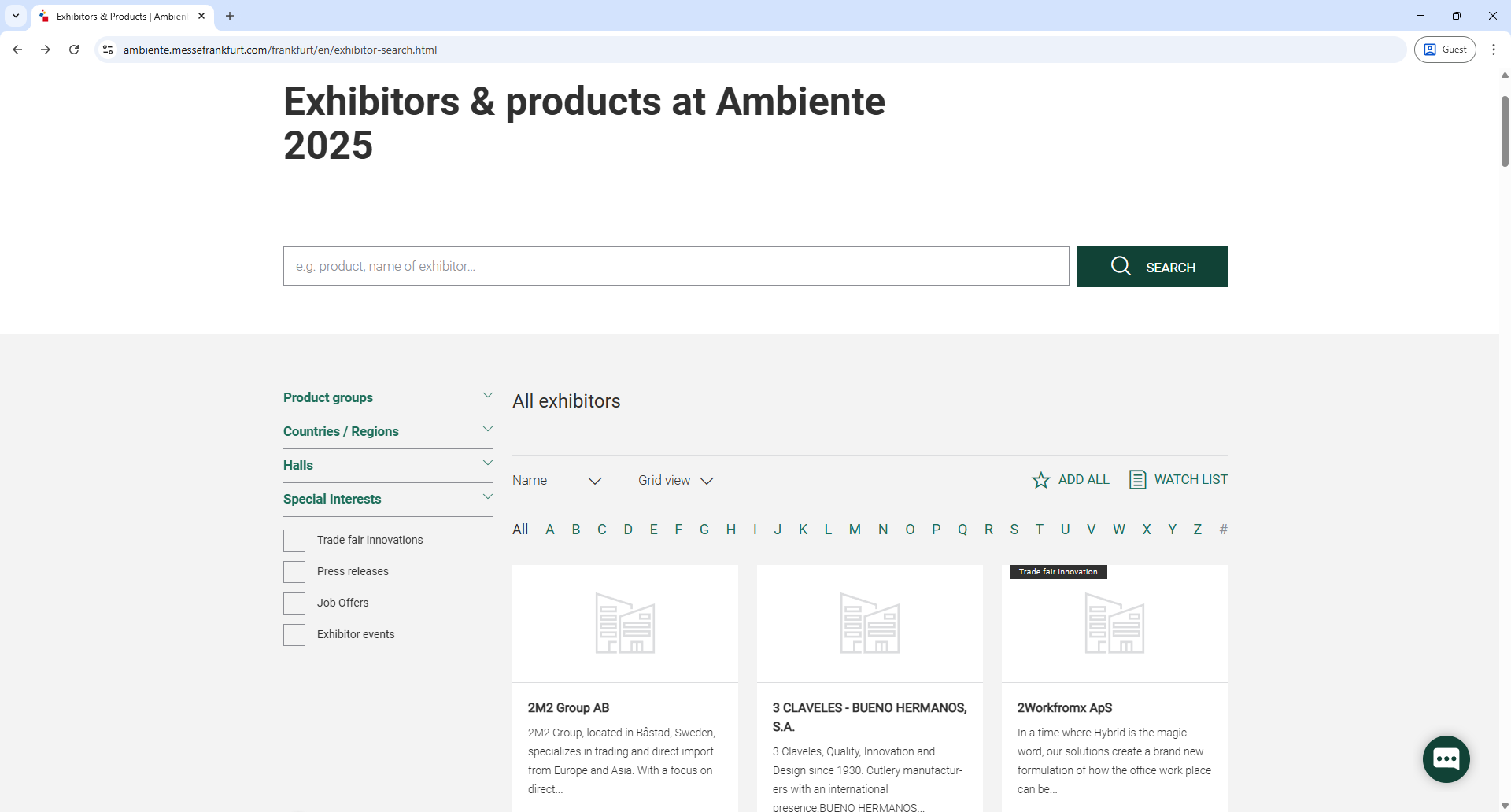
Task: Open the Chrome three-dot menu
Action: pos(1494,50)
